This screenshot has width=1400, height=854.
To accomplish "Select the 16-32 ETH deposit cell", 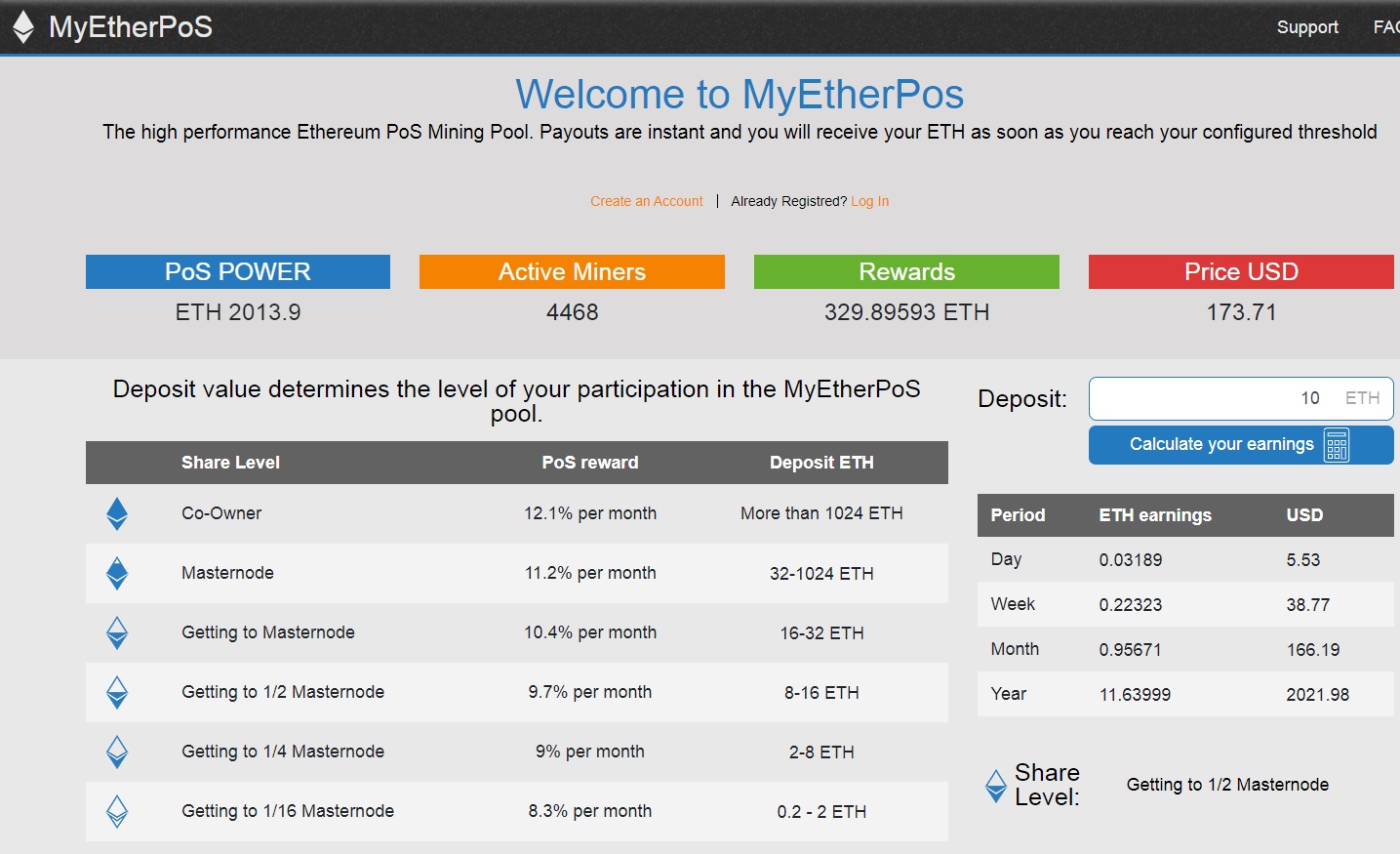I will pyautogui.click(x=821, y=633).
